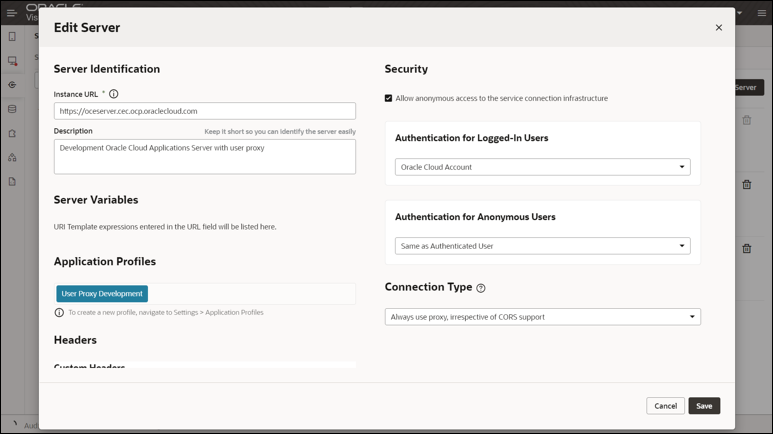Open Components icon in left sidebar
Image resolution: width=773 pixels, height=434 pixels.
click(12, 157)
